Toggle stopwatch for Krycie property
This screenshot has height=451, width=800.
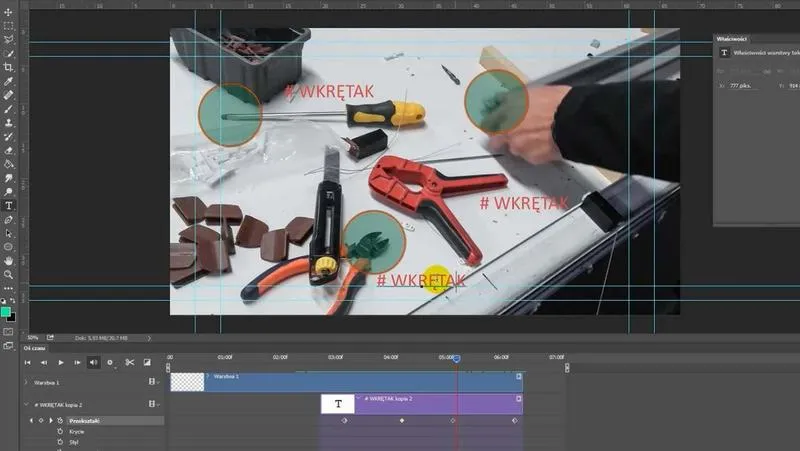[x=60, y=431]
